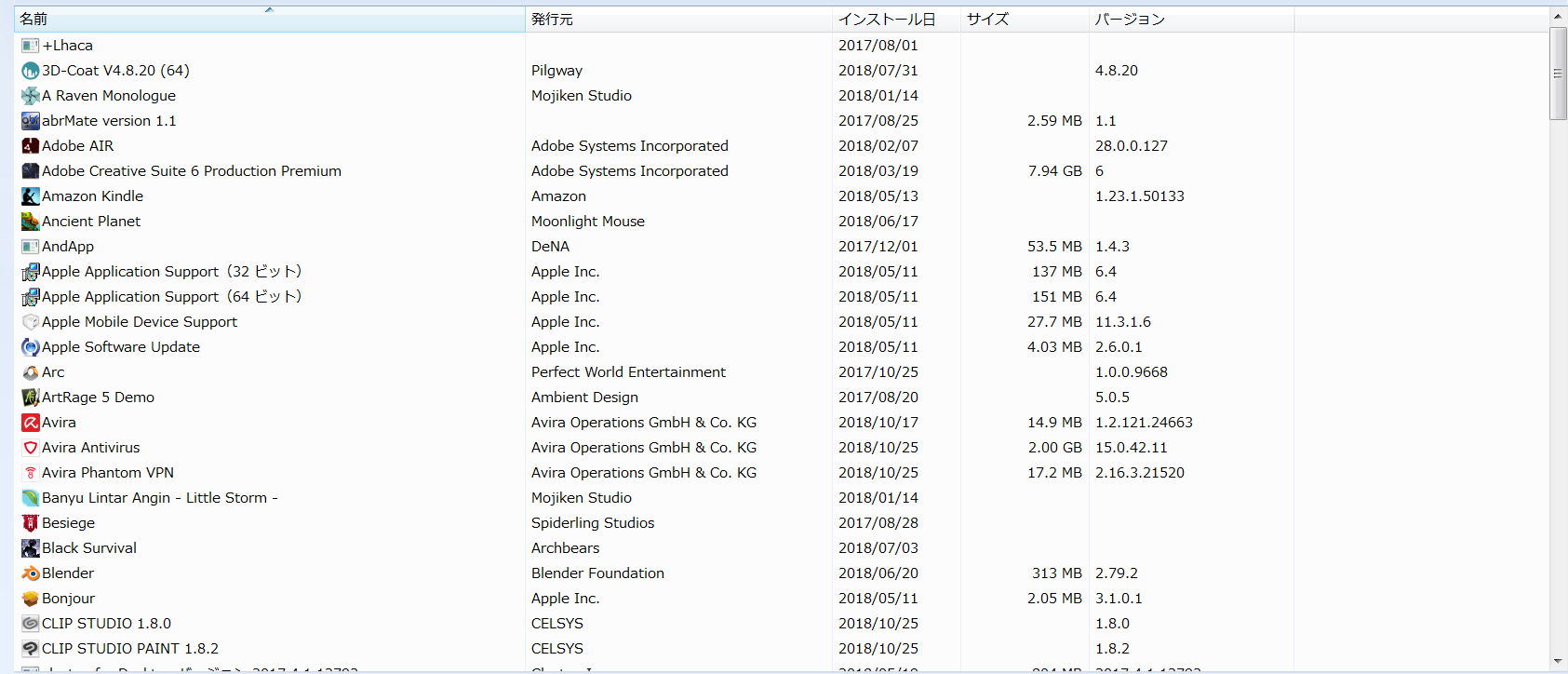The width and height of the screenshot is (1568, 674).
Task: Sort by 発行元 publisher column header
Action: click(x=552, y=20)
